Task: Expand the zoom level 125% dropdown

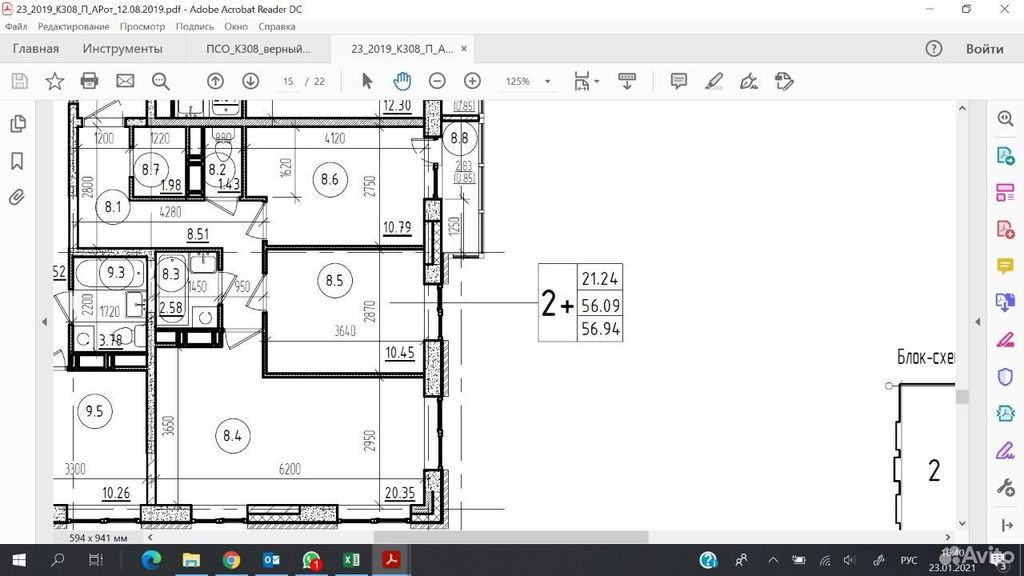Action: tap(547, 82)
